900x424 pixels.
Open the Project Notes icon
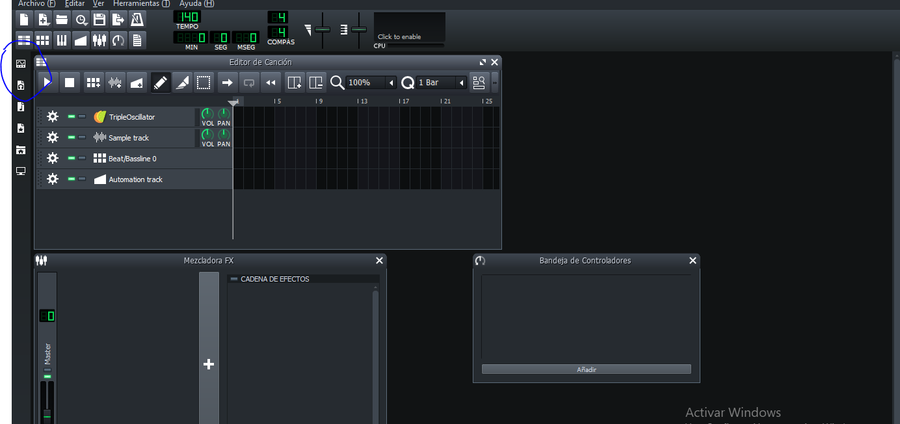pyautogui.click(x=137, y=40)
